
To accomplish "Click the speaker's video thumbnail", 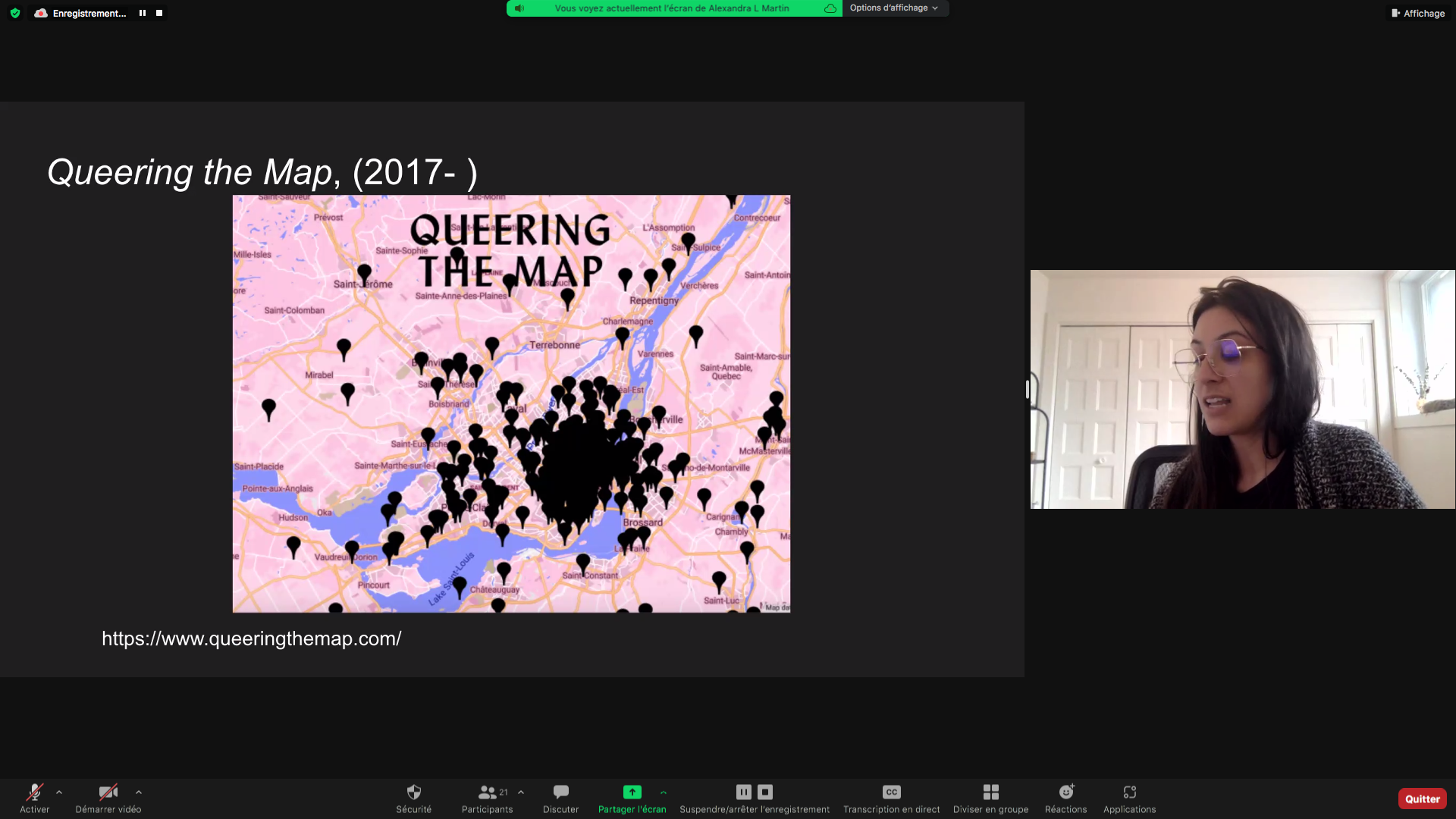I will 1242,389.
